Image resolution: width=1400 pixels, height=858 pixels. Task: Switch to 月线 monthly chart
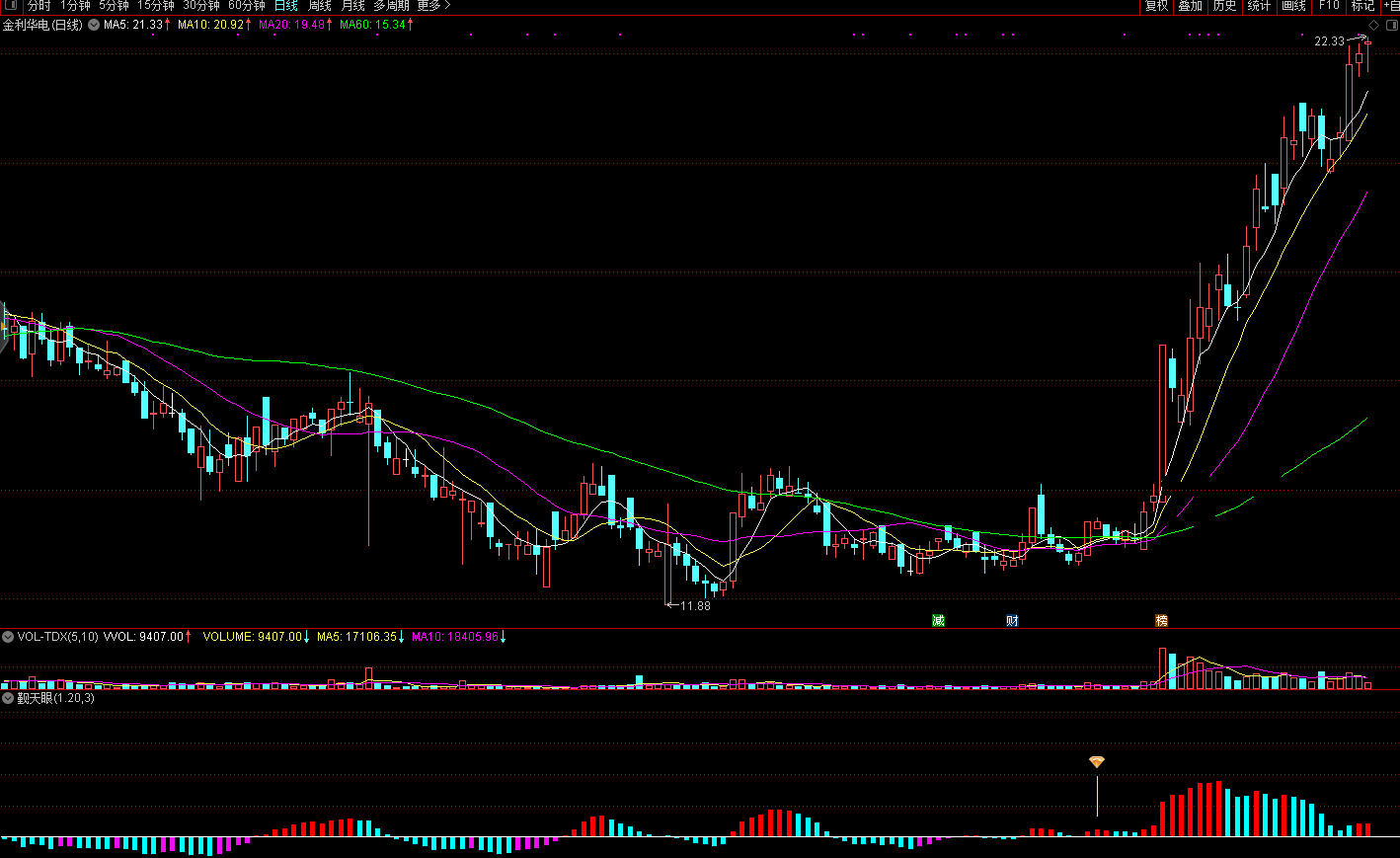(x=353, y=6)
